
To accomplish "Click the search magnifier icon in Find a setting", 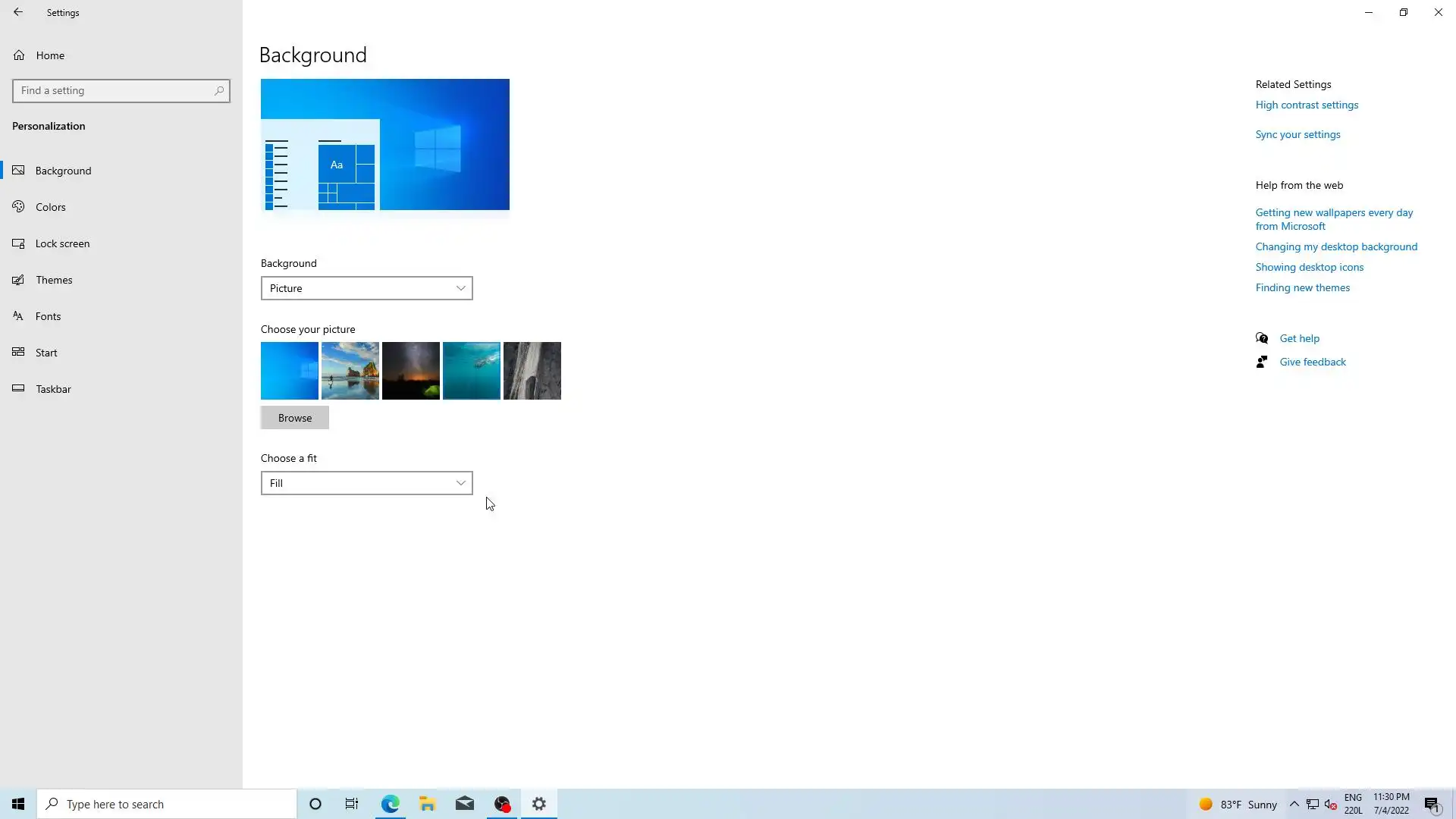I will [219, 91].
